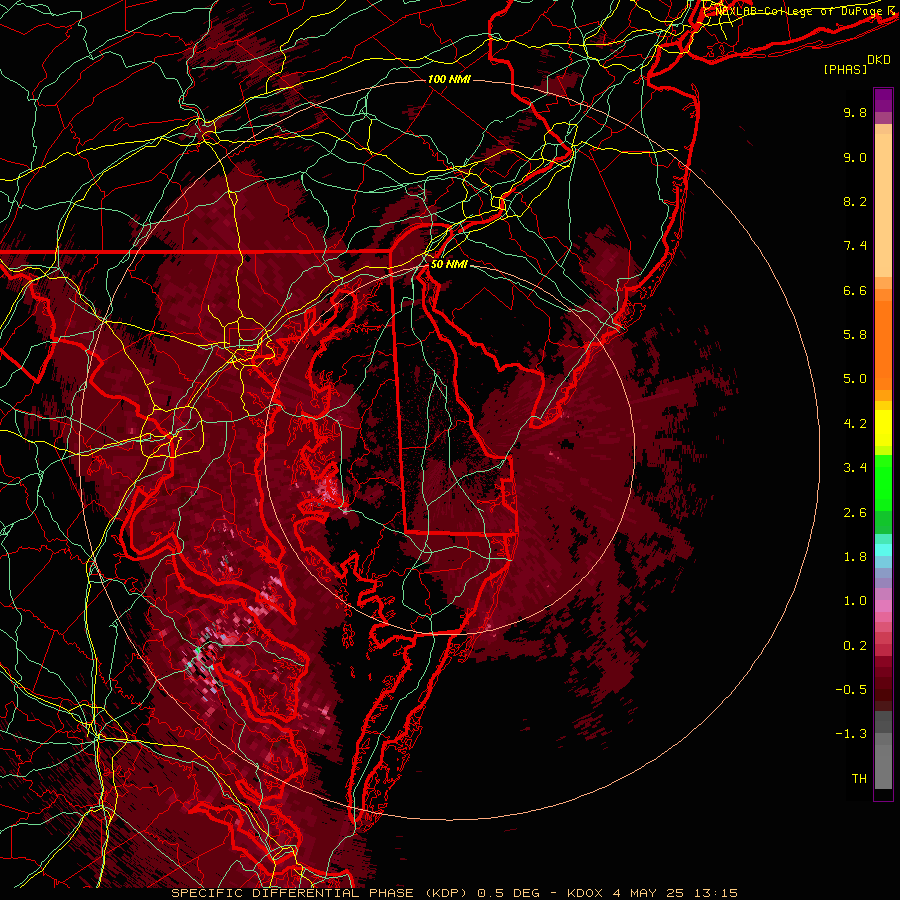Click the 5.0 legend value
Viewport: 900px width, 900px height.
[855, 379]
